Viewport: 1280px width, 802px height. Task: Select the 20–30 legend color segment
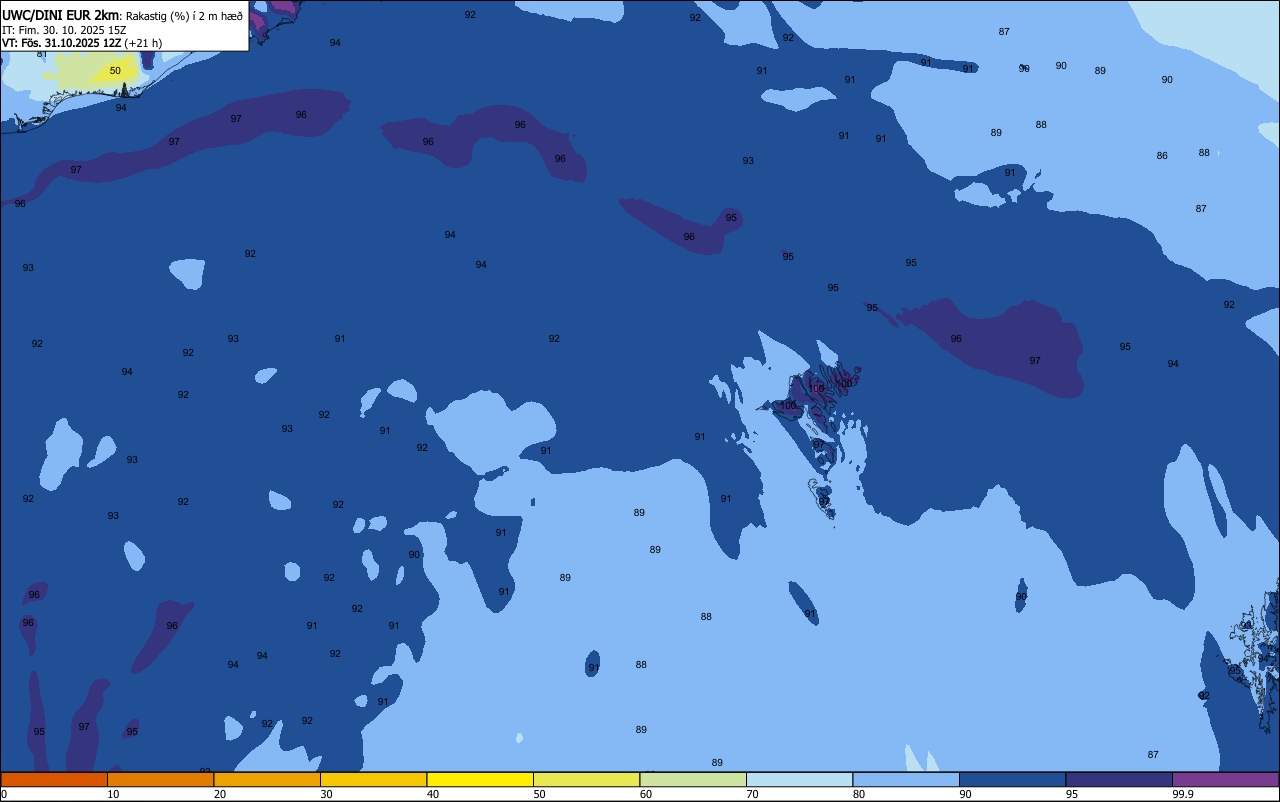point(267,779)
